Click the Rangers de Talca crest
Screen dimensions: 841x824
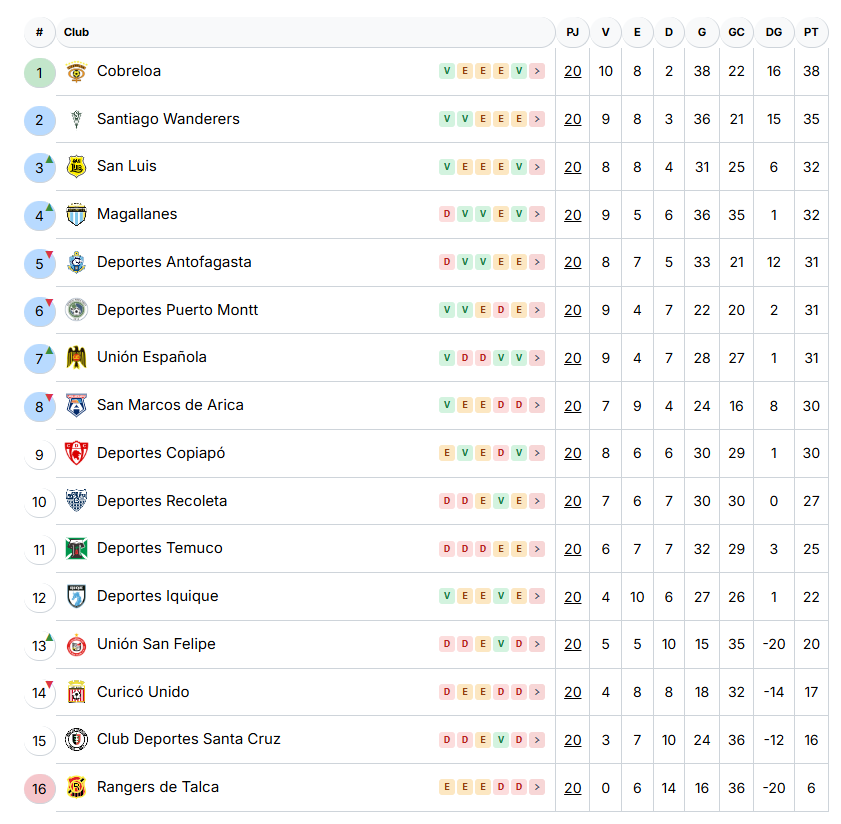point(76,788)
